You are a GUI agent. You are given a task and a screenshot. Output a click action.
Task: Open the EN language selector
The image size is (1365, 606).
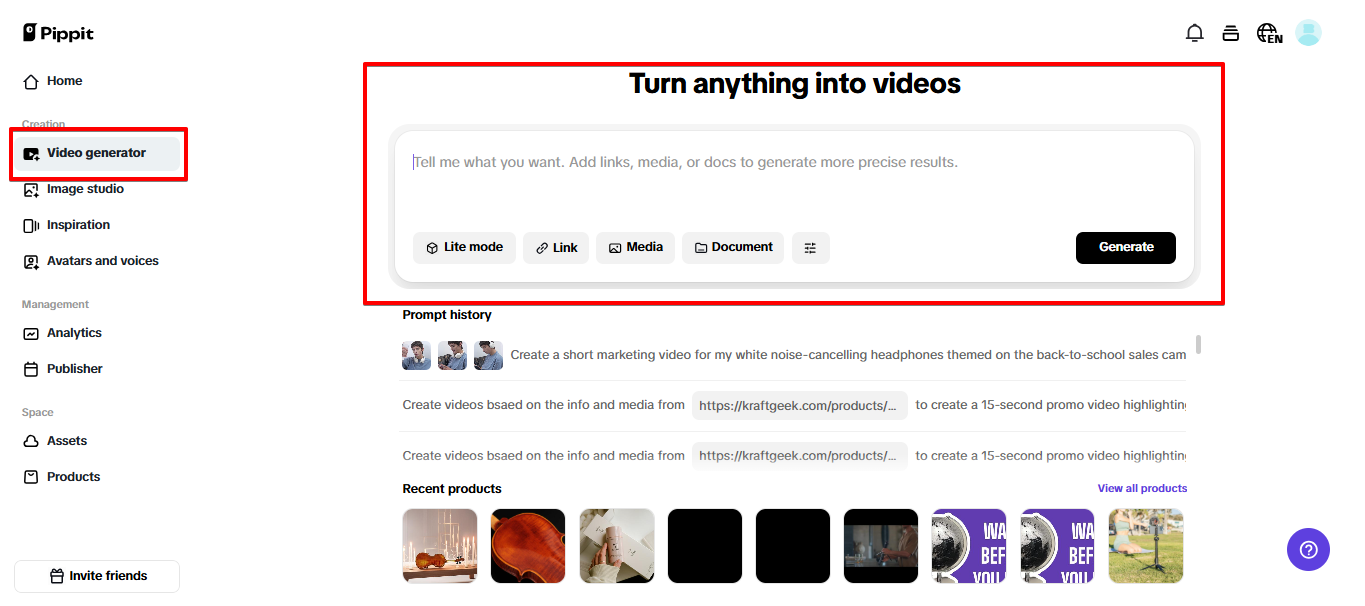(x=1268, y=32)
